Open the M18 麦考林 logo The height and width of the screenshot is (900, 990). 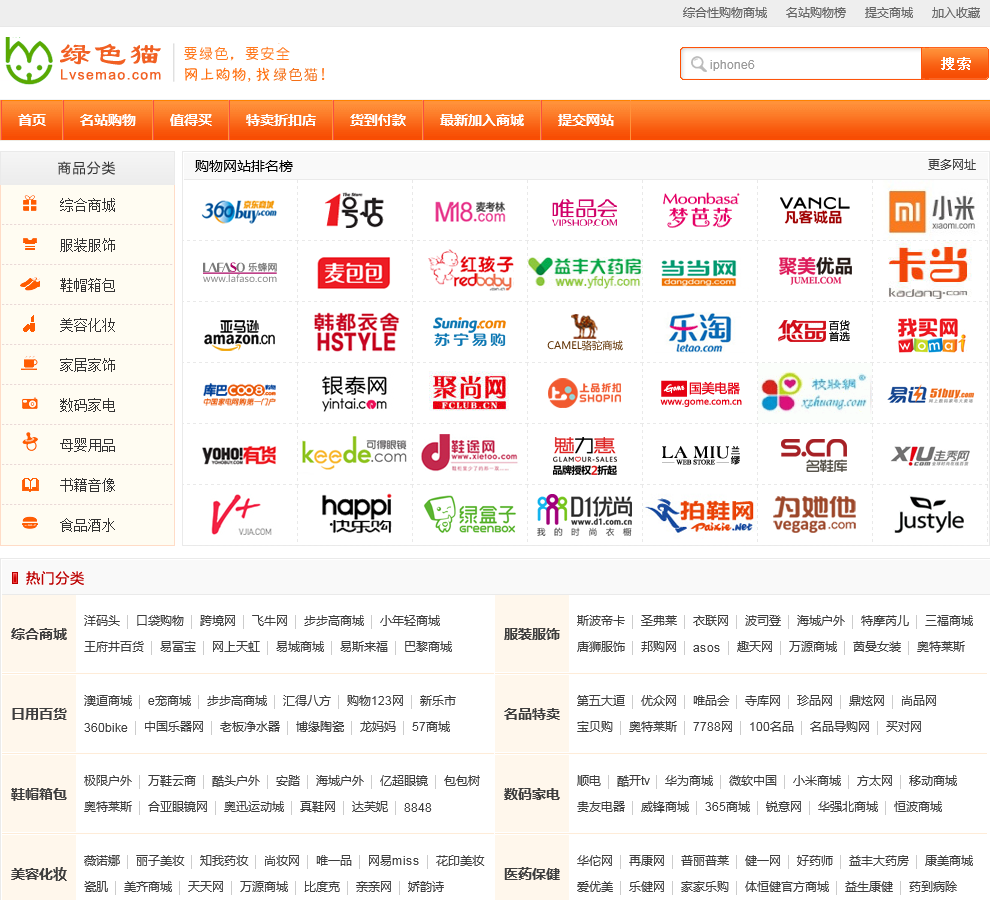pyautogui.click(x=470, y=211)
